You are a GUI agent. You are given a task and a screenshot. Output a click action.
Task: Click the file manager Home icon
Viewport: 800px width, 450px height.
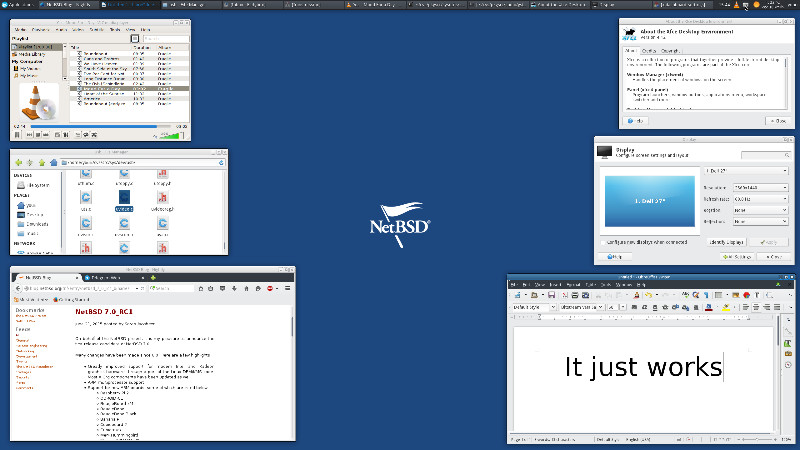point(52,162)
